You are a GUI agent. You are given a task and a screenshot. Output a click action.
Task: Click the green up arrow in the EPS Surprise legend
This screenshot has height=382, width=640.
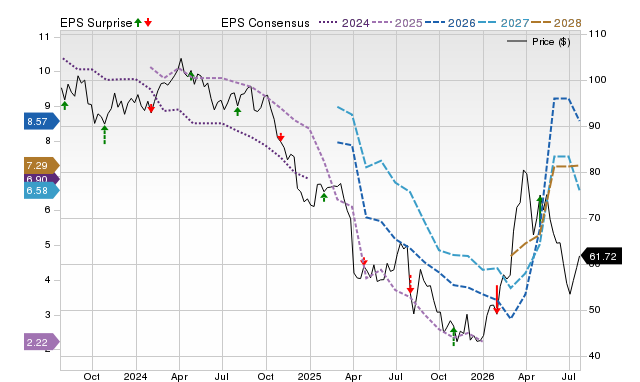coord(138,22)
